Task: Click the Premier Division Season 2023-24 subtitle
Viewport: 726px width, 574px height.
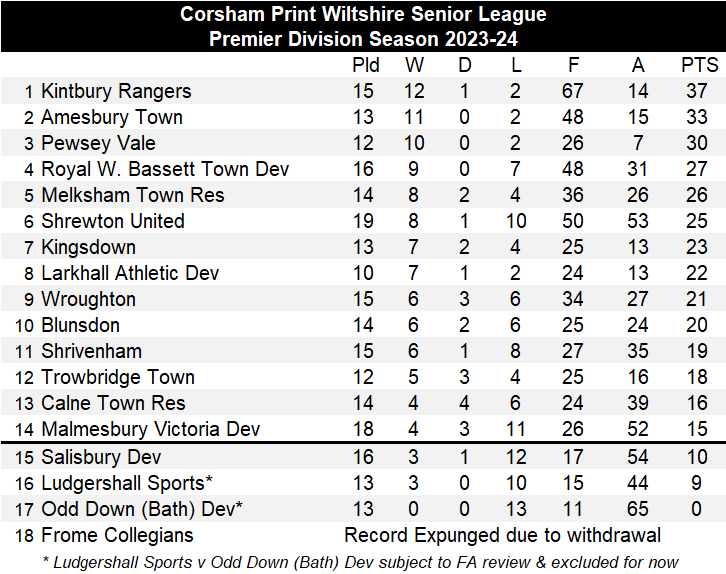Action: pyautogui.click(x=363, y=39)
